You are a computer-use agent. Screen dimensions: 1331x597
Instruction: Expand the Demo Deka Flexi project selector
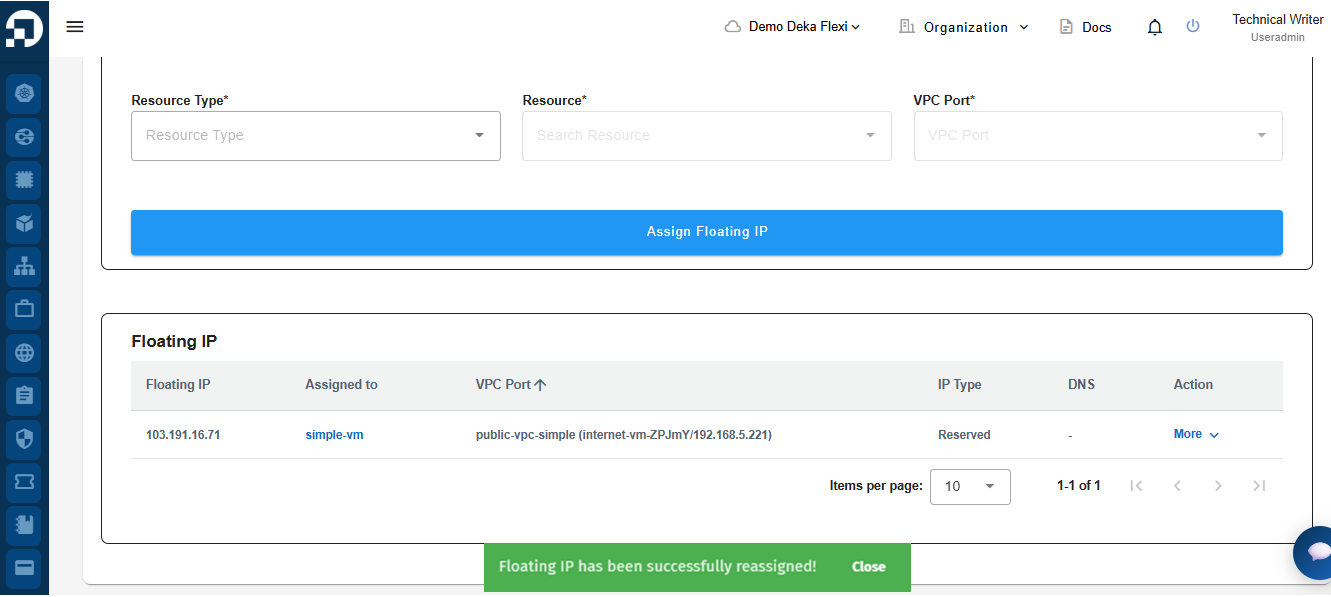click(792, 27)
